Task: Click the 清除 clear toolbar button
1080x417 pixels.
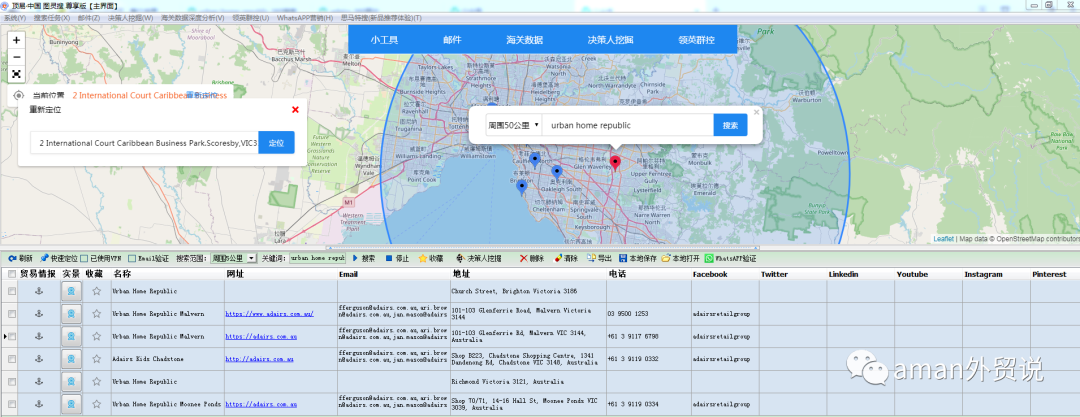Action: (x=565, y=258)
